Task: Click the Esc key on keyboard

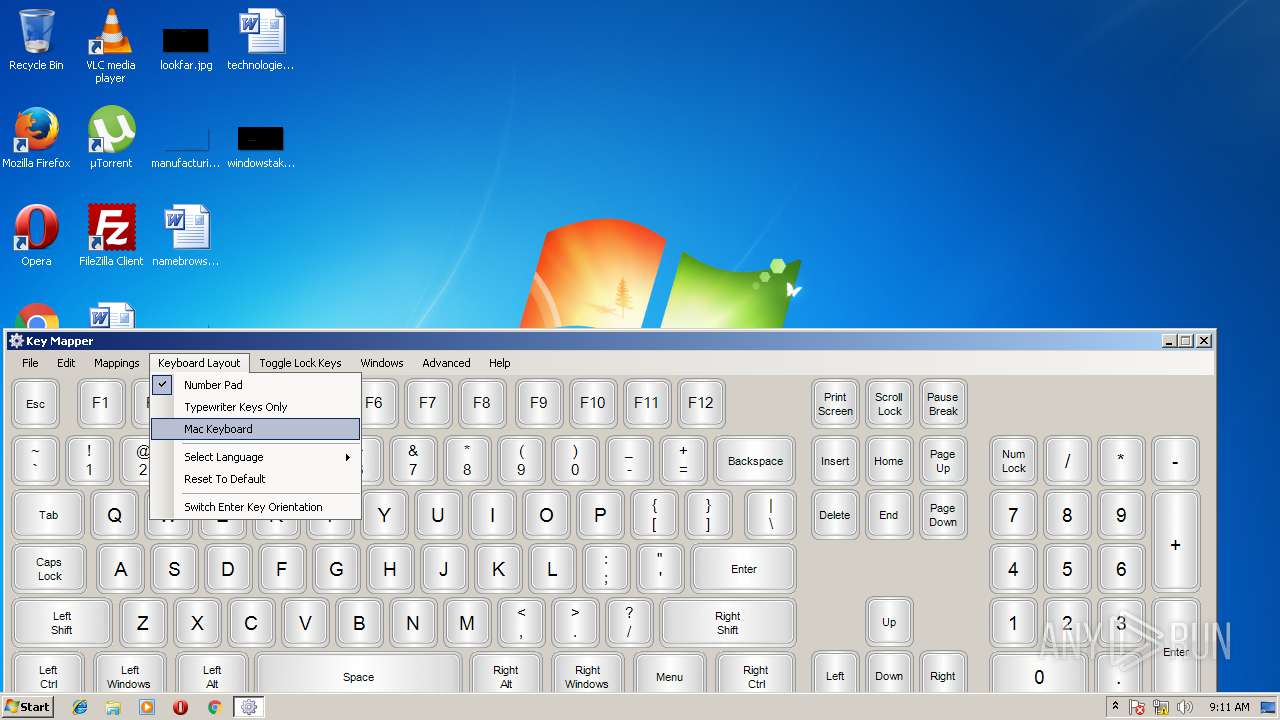Action: pos(36,404)
